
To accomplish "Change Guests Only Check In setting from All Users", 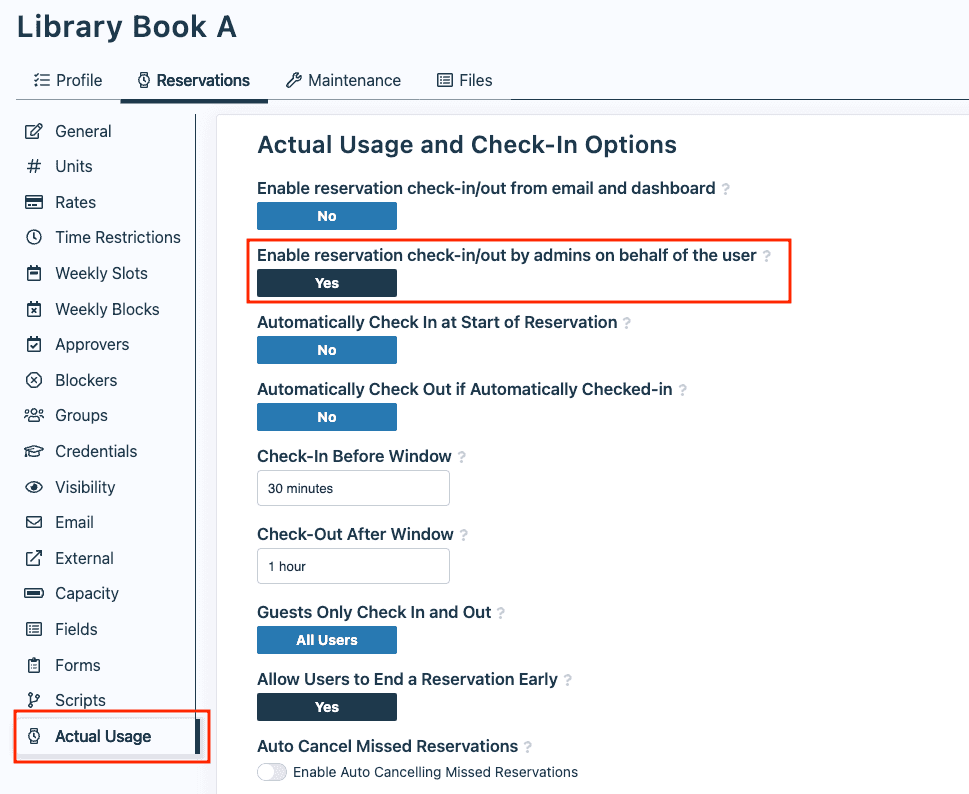I will pyautogui.click(x=326, y=640).
